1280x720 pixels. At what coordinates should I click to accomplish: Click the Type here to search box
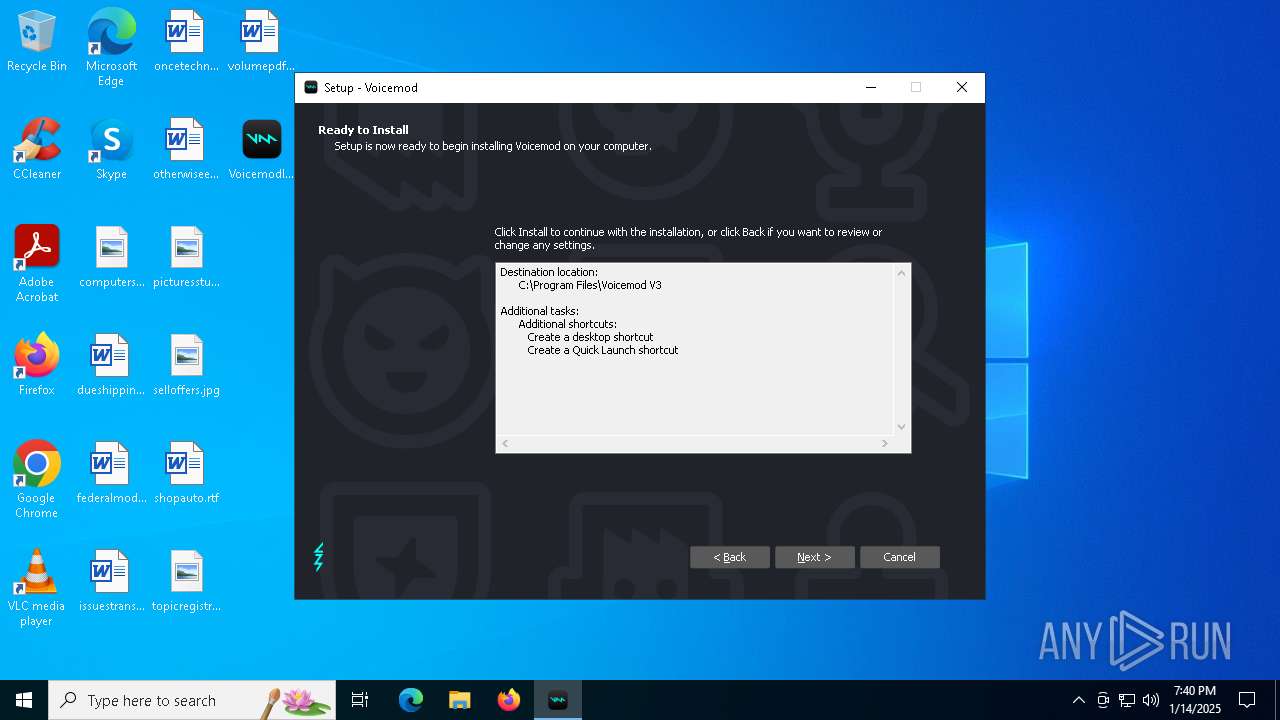192,700
